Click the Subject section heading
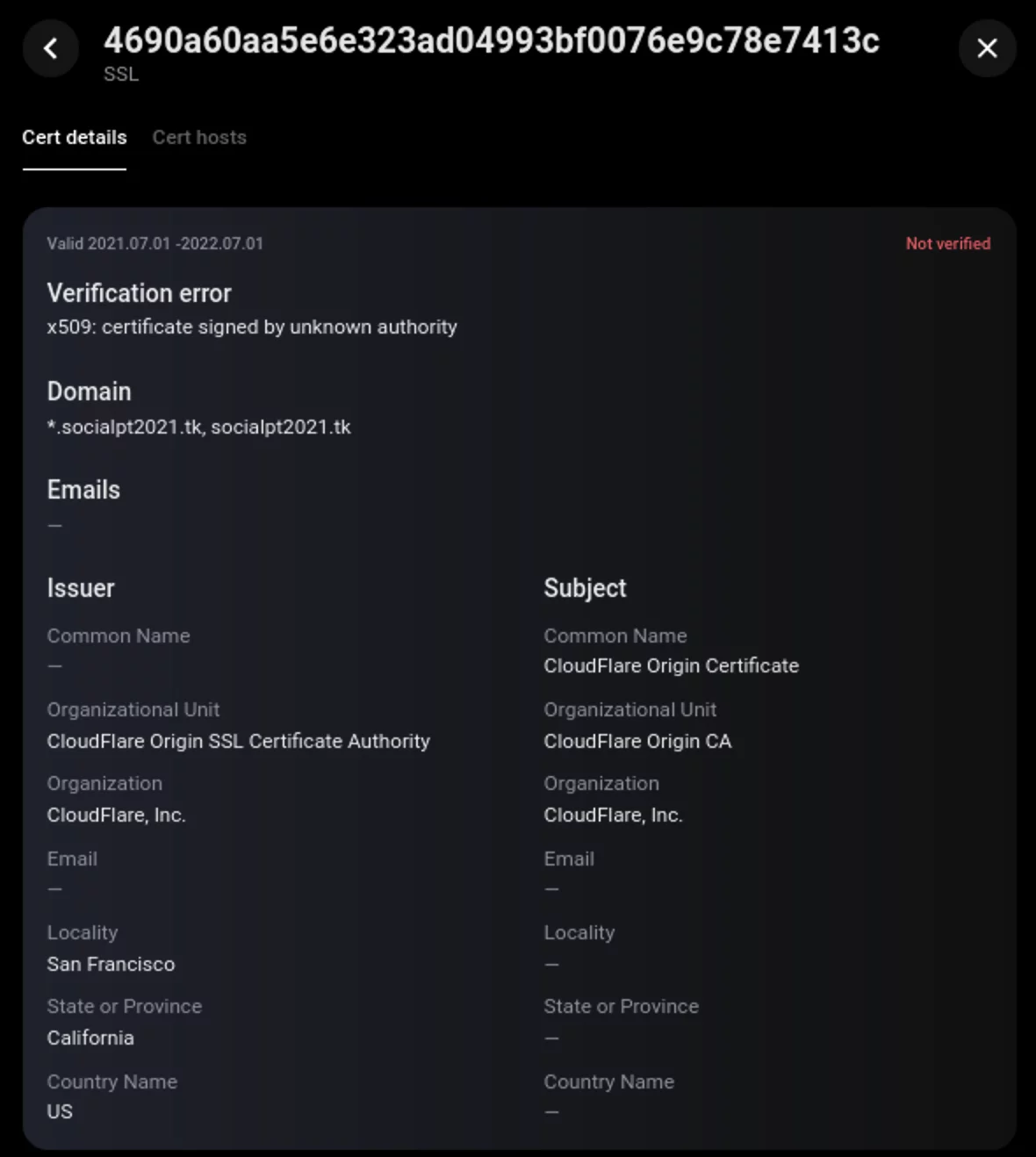The image size is (1036, 1157). click(x=585, y=588)
